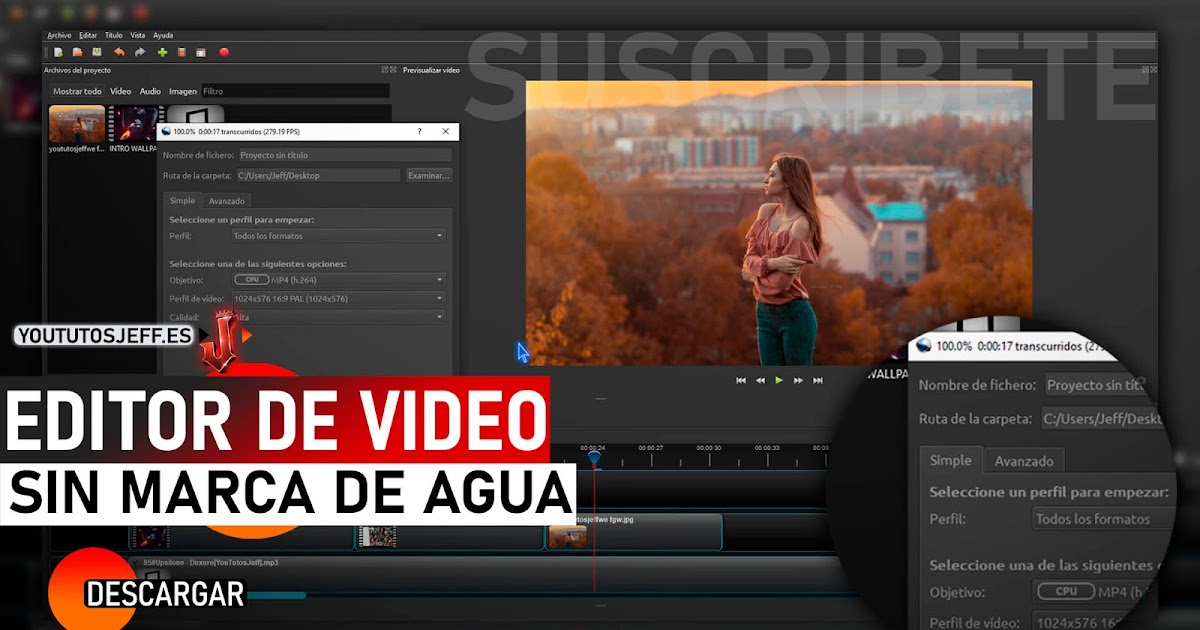The width and height of the screenshot is (1200, 630).
Task: Click the rewind button under preview
Action: pyautogui.click(x=760, y=380)
